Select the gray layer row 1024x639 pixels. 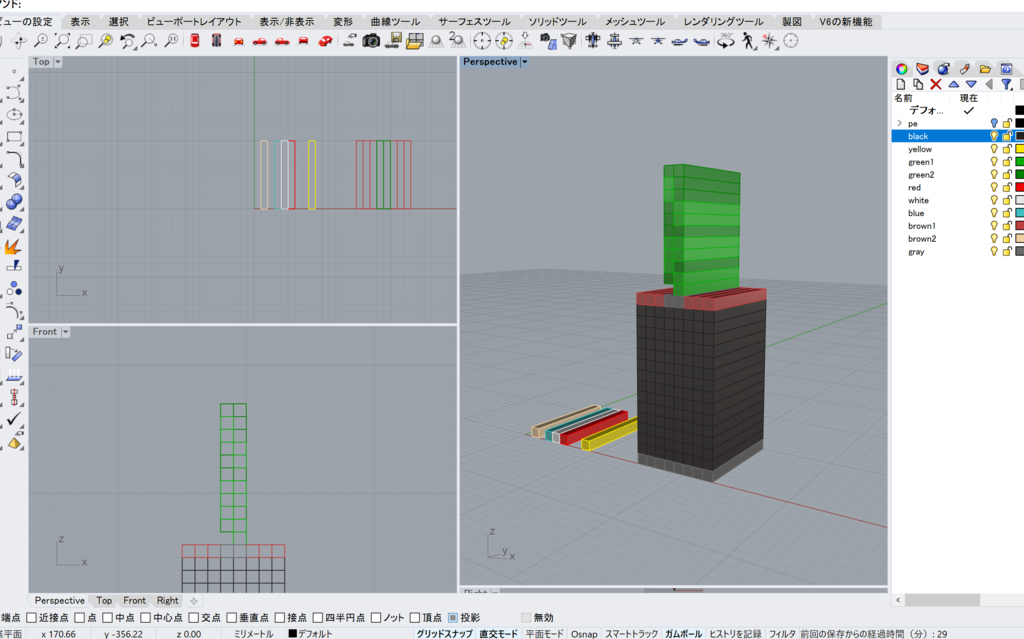pyautogui.click(x=957, y=252)
